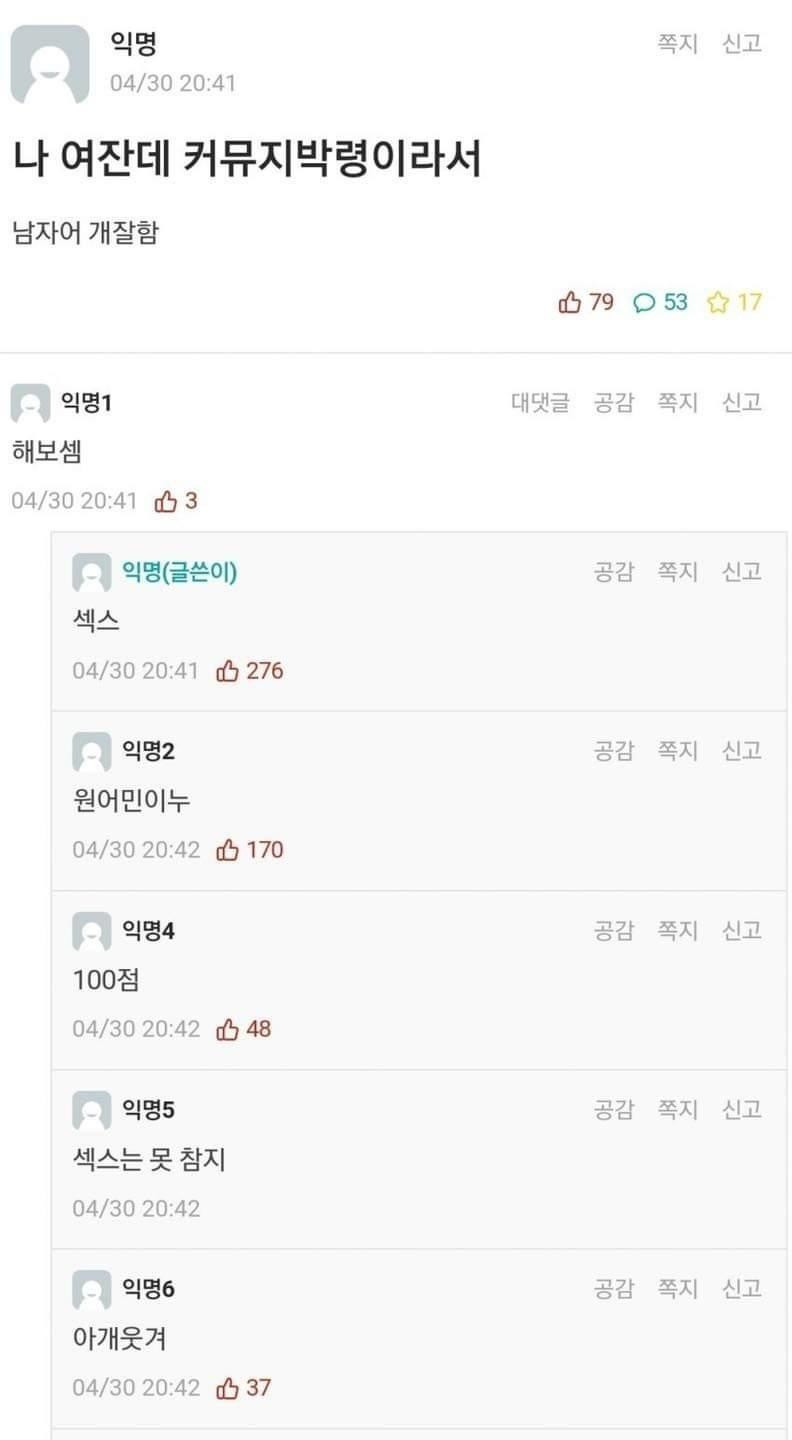This screenshot has height=1440, width=792.
Task: Click the post's speech bubble comment icon
Action: (x=645, y=302)
